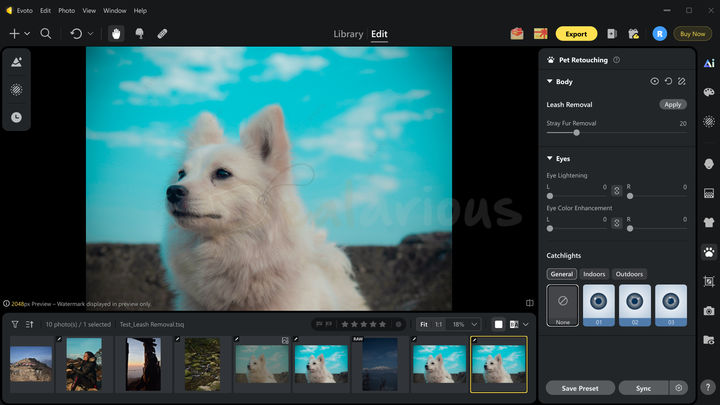720x405 pixels.
Task: Open the camera panel on the right sidebar
Action: click(x=709, y=311)
